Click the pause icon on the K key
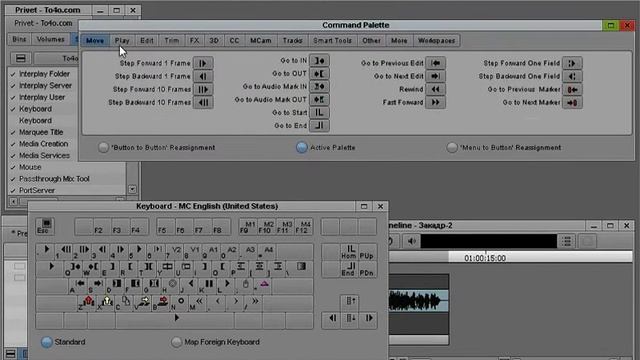 209,283
